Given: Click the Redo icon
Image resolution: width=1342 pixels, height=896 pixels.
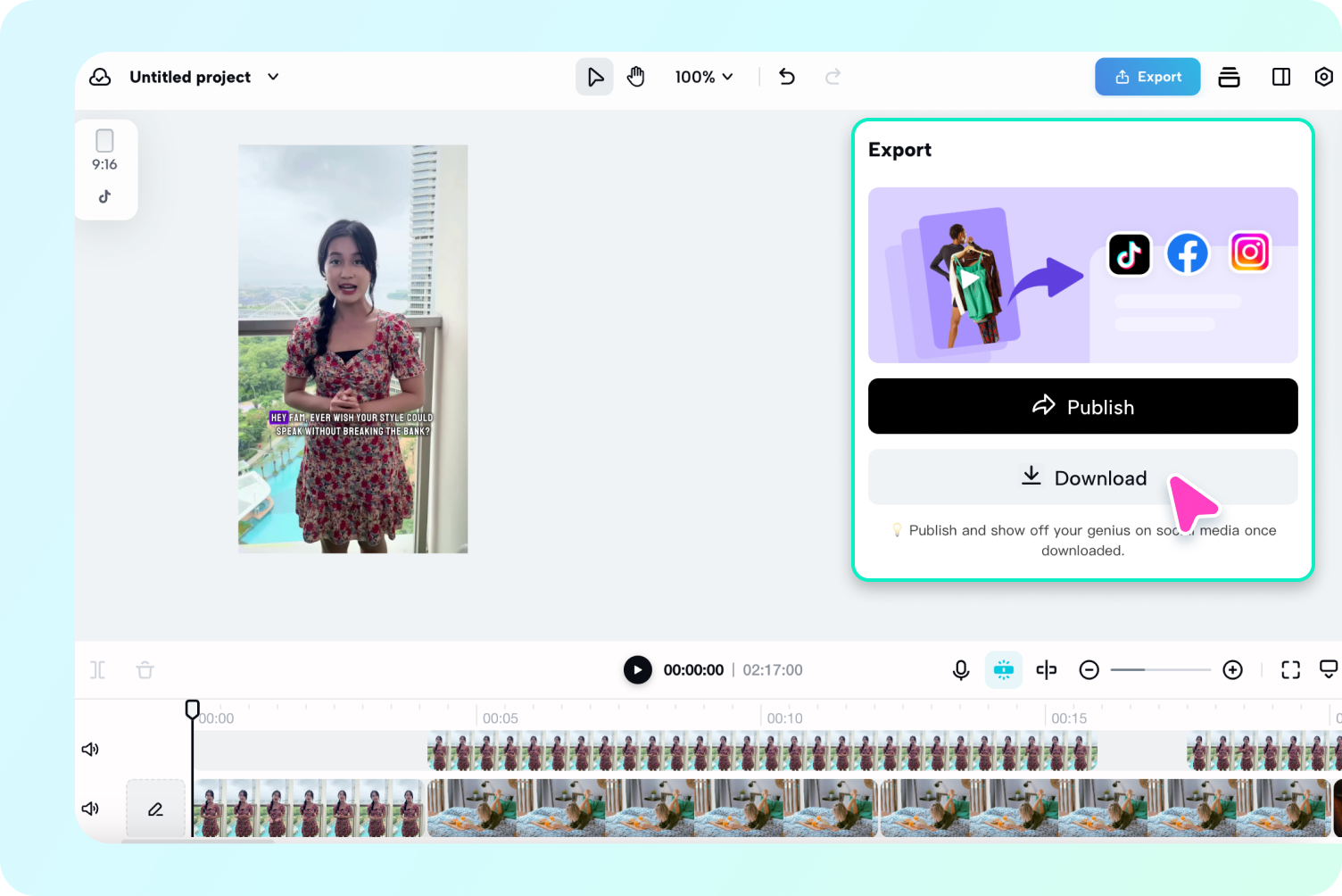Looking at the screenshot, I should (x=833, y=77).
